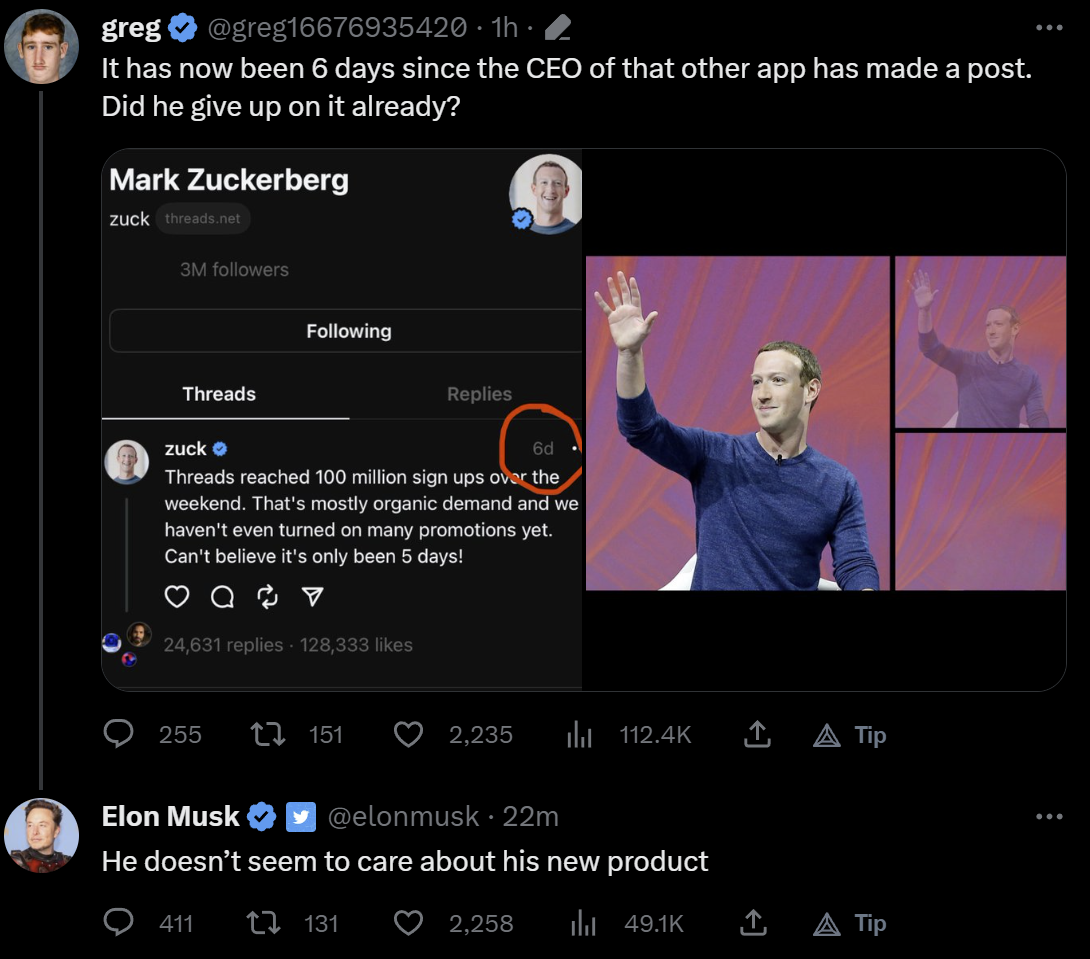
Task: Like greg's tweet with 2,235 likes
Action: click(x=408, y=735)
